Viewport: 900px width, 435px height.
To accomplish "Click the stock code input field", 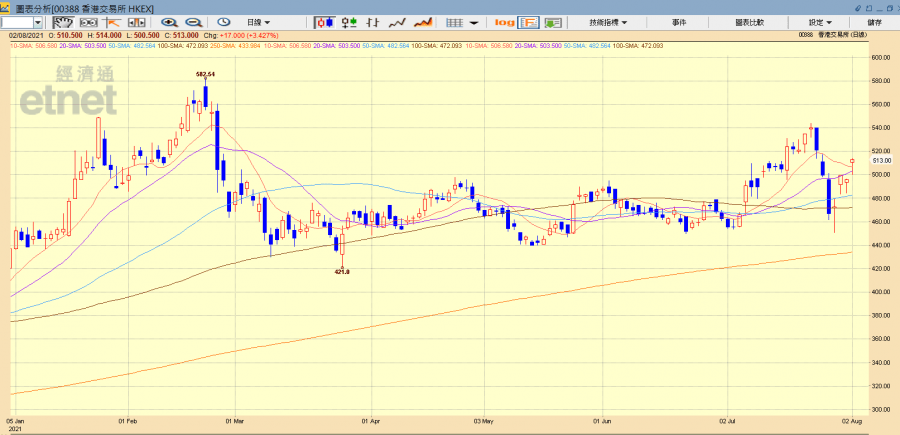I will tap(18, 22).
